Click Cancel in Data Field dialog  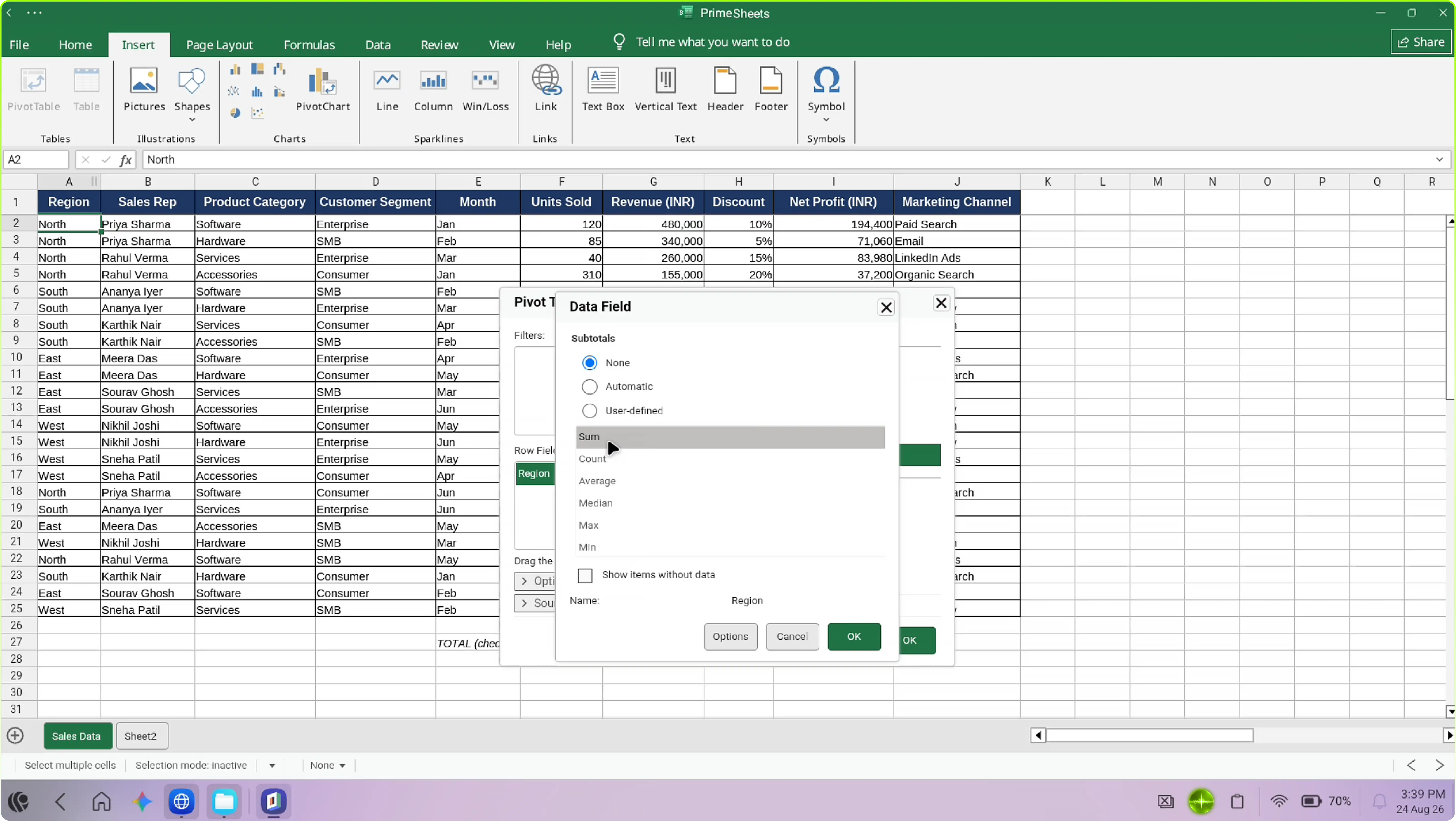[792, 637]
